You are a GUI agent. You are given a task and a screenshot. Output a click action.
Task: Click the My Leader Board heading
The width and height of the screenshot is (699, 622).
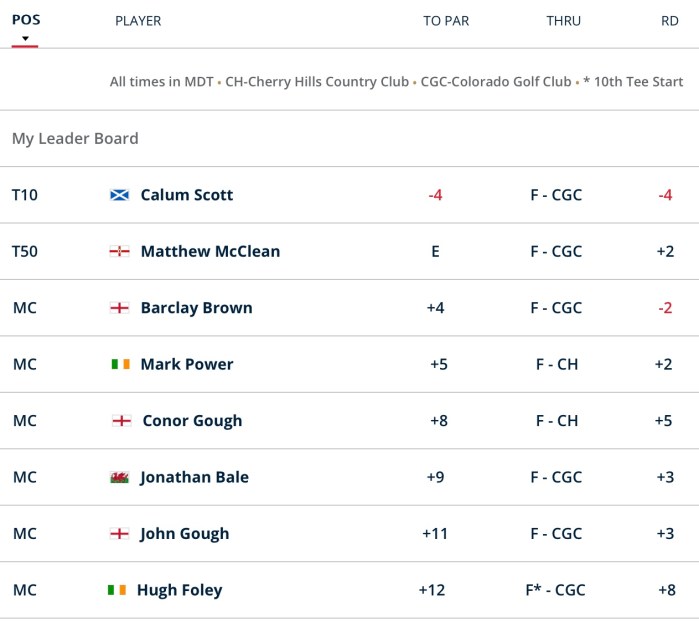[75, 139]
